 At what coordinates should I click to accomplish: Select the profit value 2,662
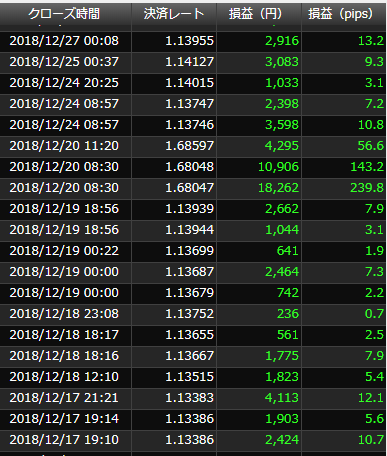pos(282,209)
